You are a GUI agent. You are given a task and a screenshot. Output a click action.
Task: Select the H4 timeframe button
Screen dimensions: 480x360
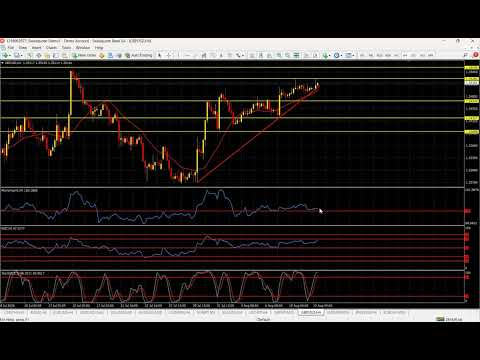click(405, 55)
